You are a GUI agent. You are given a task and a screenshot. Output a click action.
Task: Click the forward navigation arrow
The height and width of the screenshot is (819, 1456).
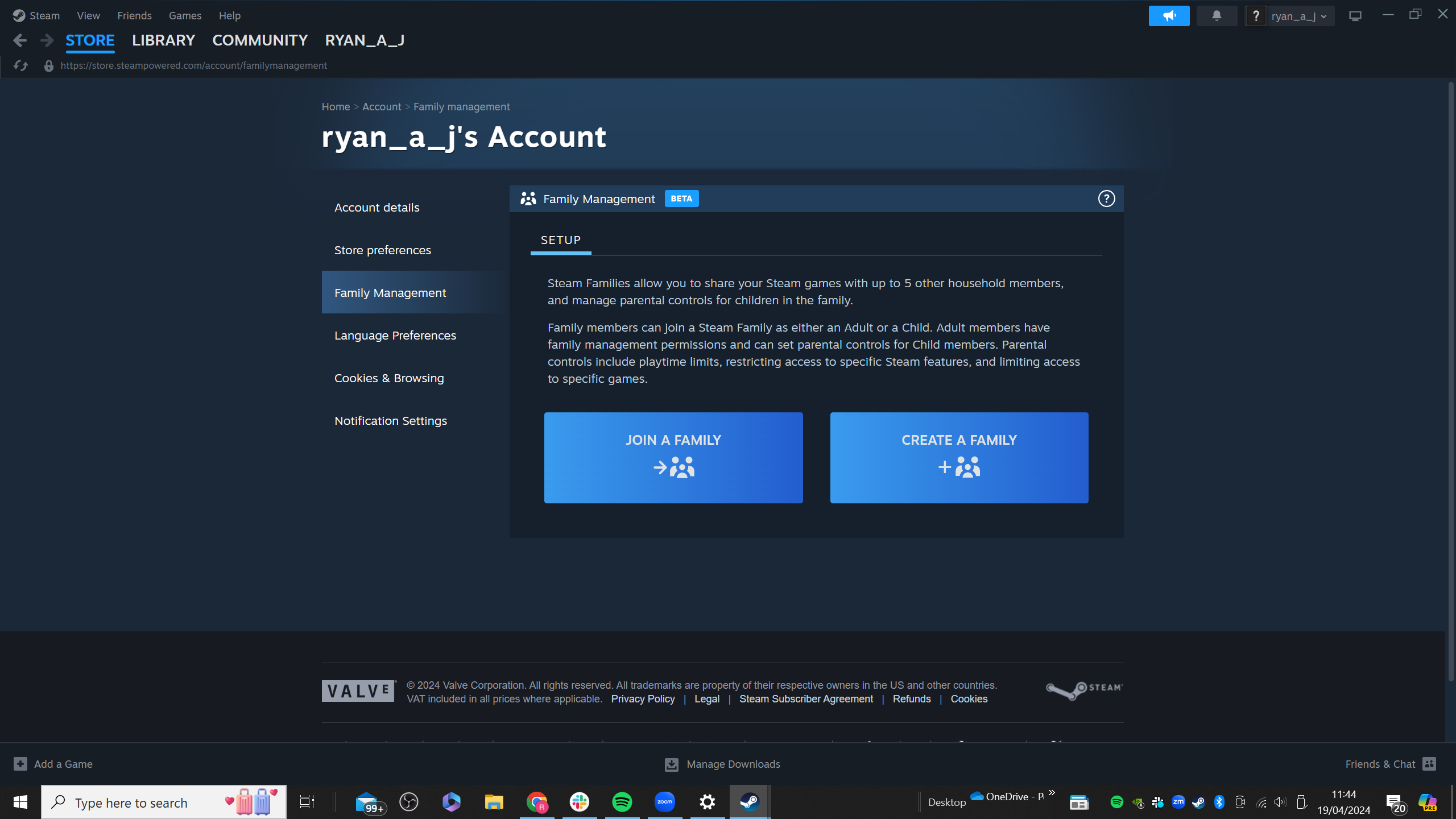pos(47,40)
